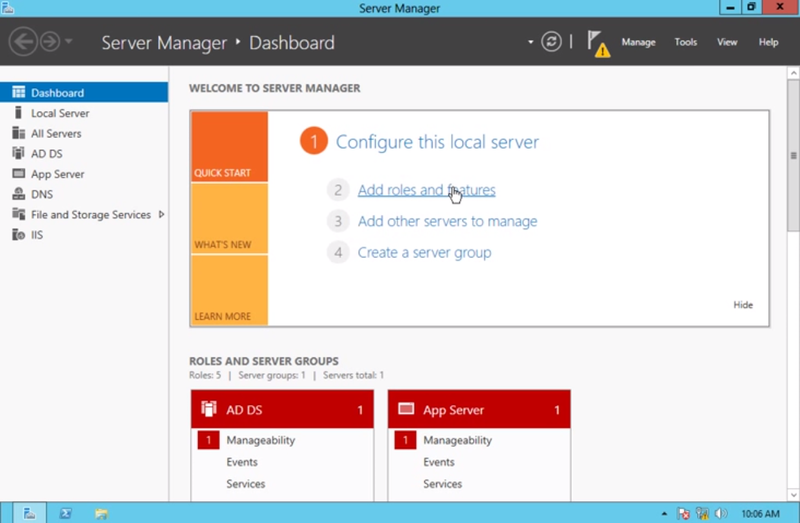
Task: Click Create a server group link
Action: pos(424,252)
